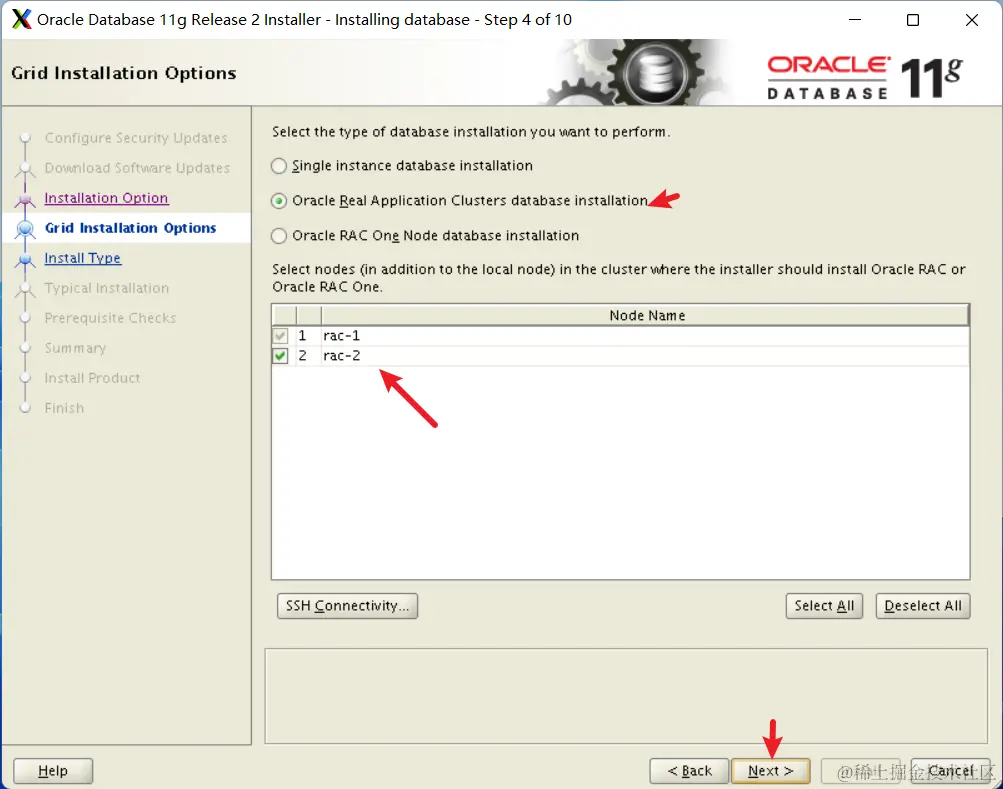Minimize the installer window
The image size is (1003, 789).
[855, 20]
